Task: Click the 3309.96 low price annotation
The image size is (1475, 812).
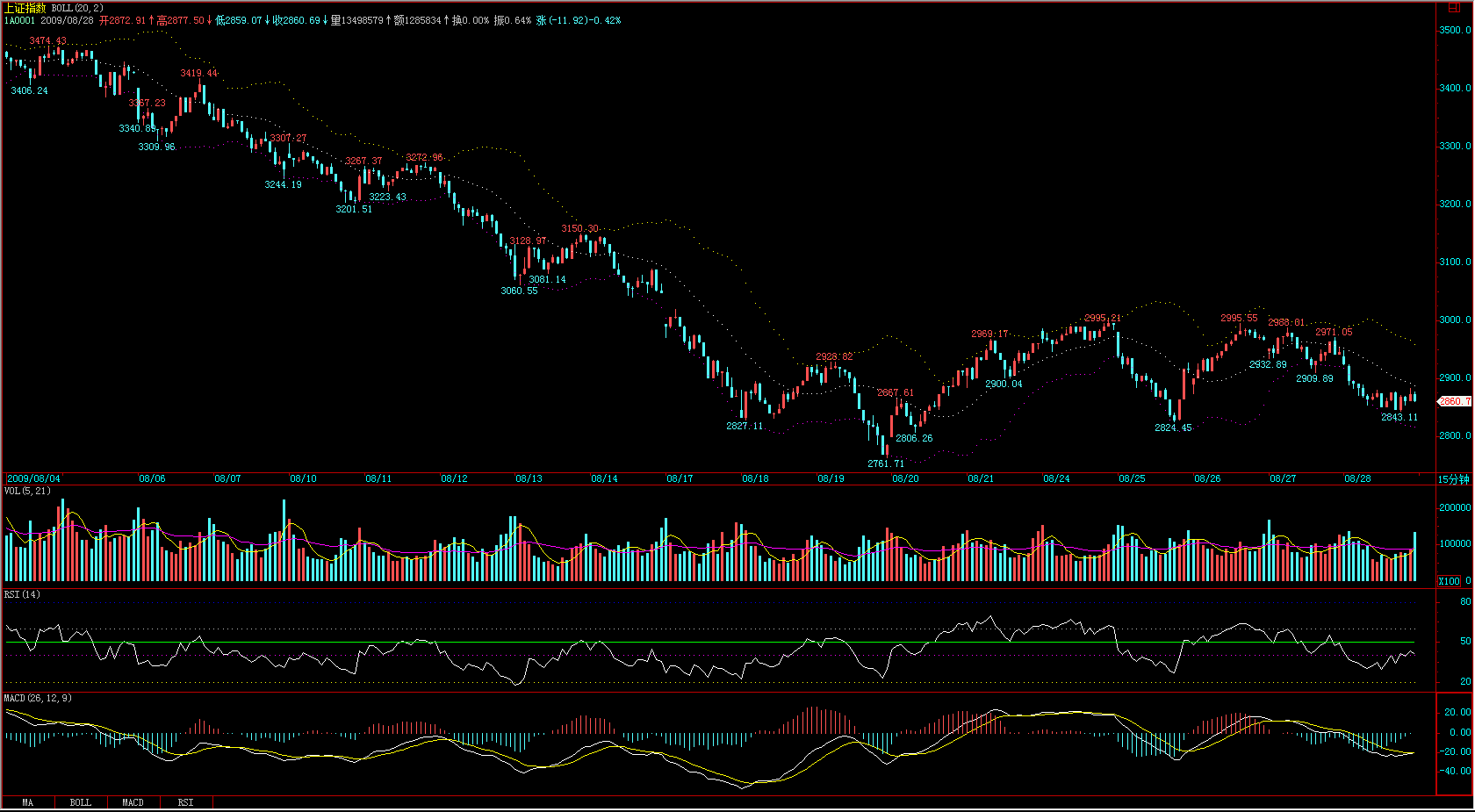Action: tap(156, 147)
